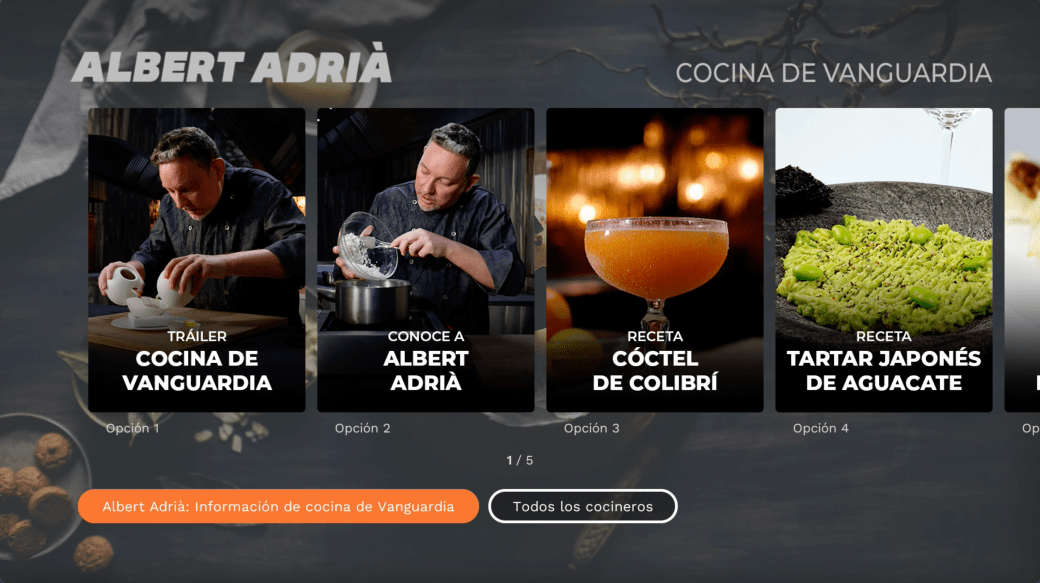Click the 1 / 5 page indicator
The image size is (1040, 583).
coord(520,460)
